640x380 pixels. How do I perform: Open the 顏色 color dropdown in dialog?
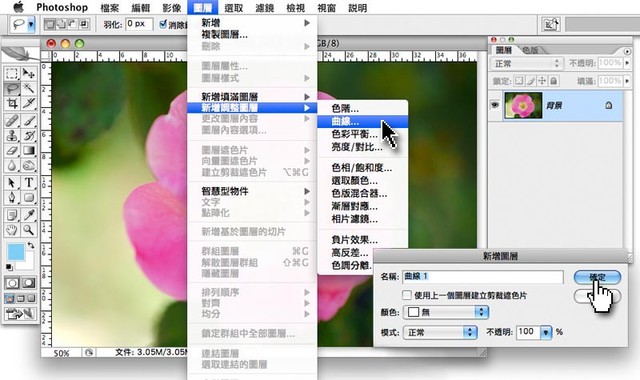click(446, 312)
